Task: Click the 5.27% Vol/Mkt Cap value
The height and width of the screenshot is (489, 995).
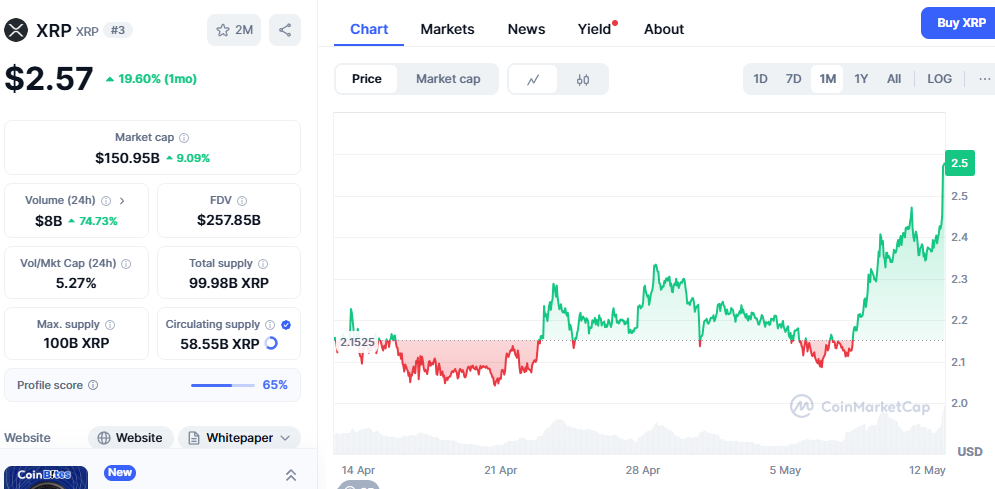Action: point(76,283)
